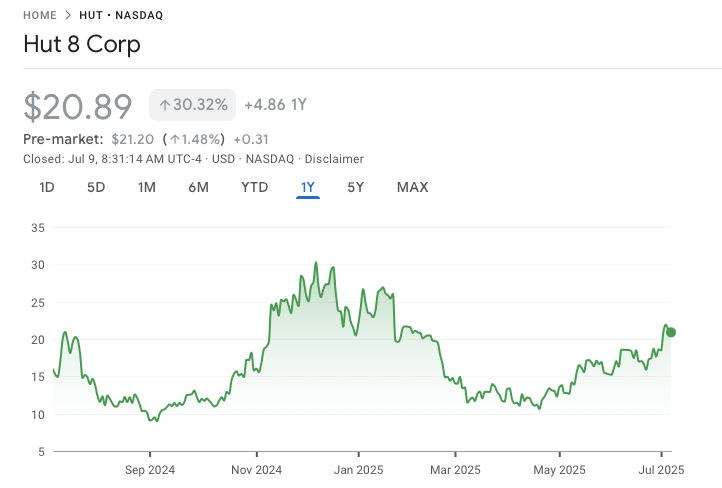This screenshot has width=722, height=488.
Task: Click the 30.32% gain badge
Action: tap(192, 105)
